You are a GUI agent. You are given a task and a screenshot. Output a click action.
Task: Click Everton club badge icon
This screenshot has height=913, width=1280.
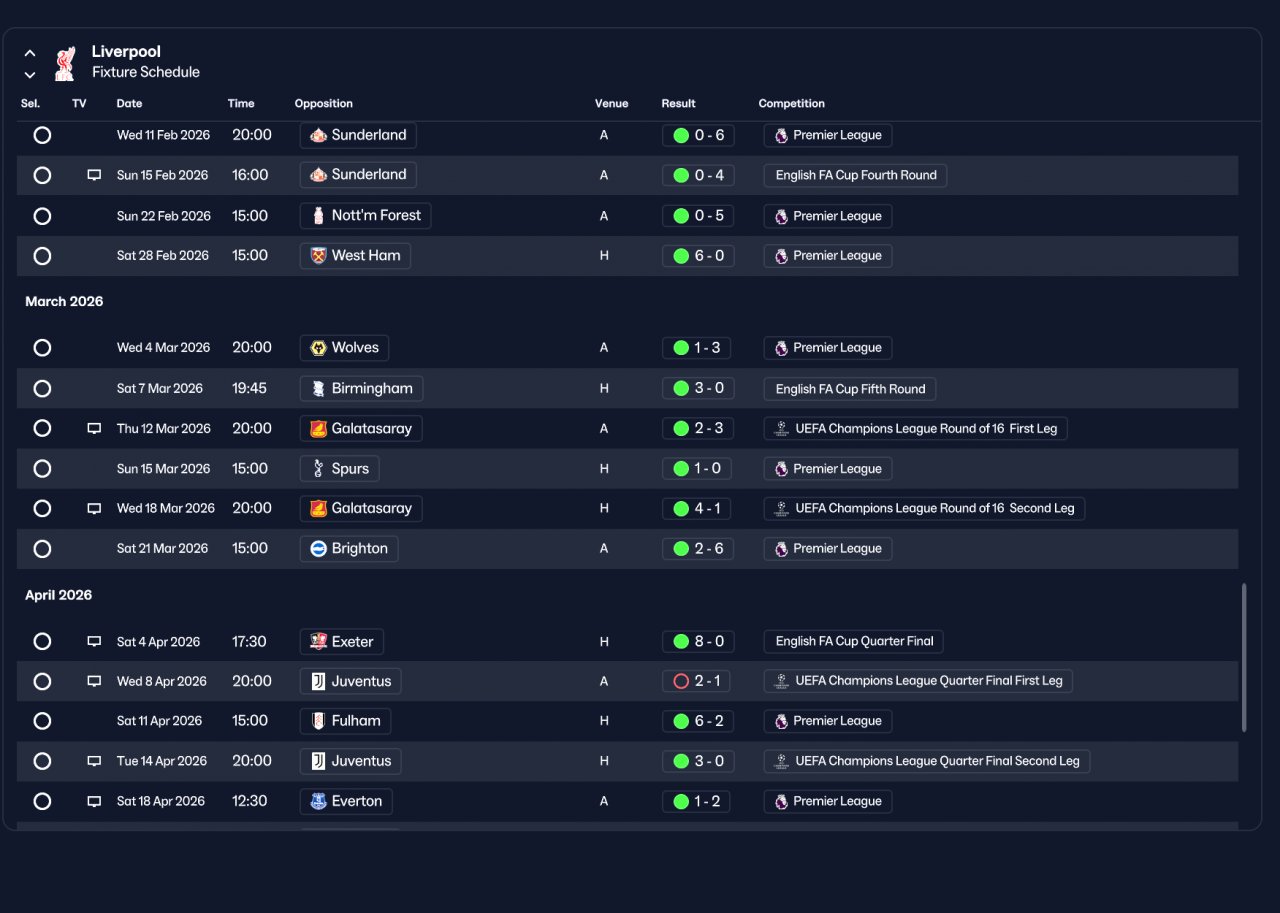318,801
